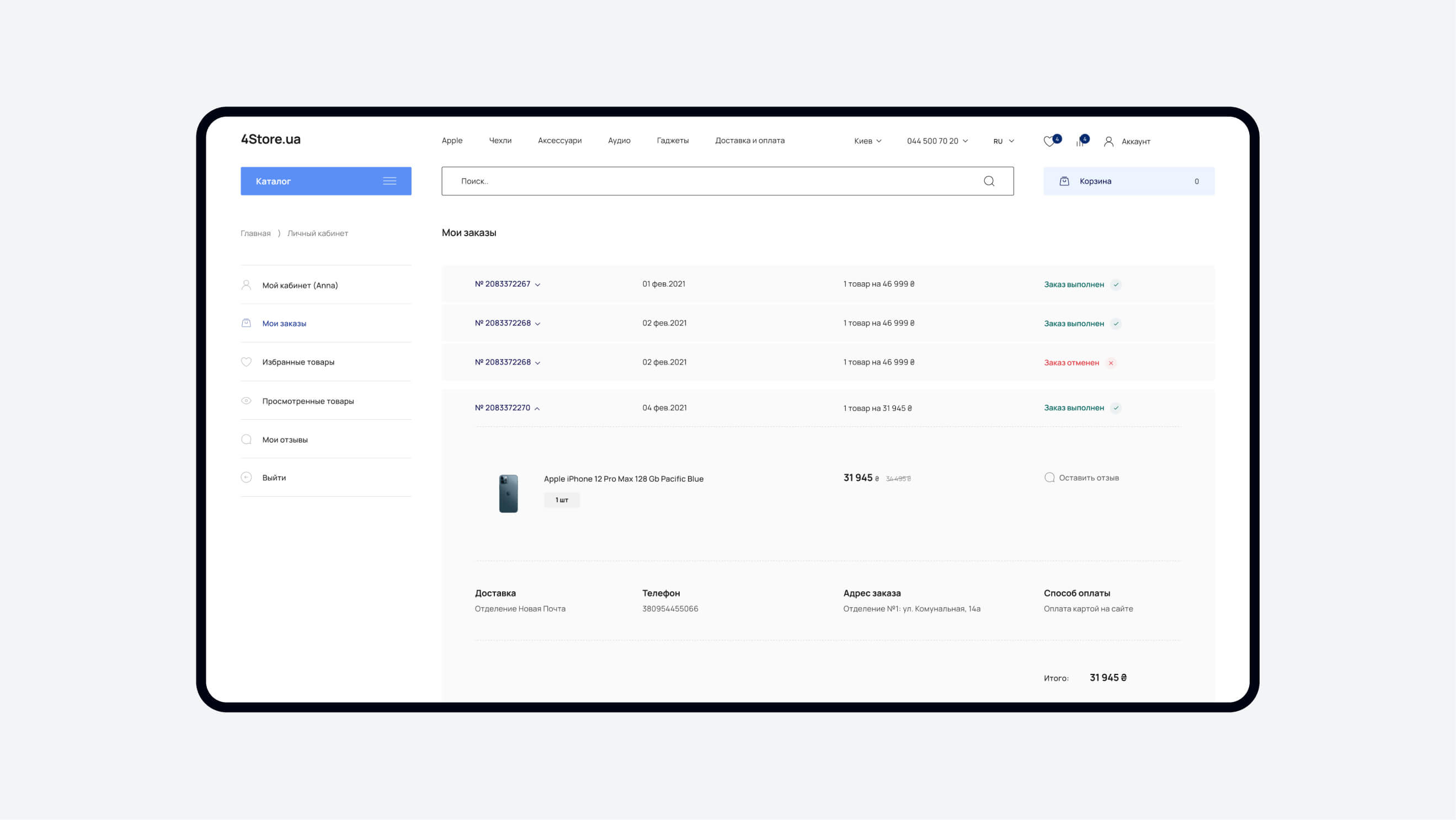This screenshot has width=1456, height=820.
Task: Click the Аккаунт user icon
Action: tap(1108, 142)
